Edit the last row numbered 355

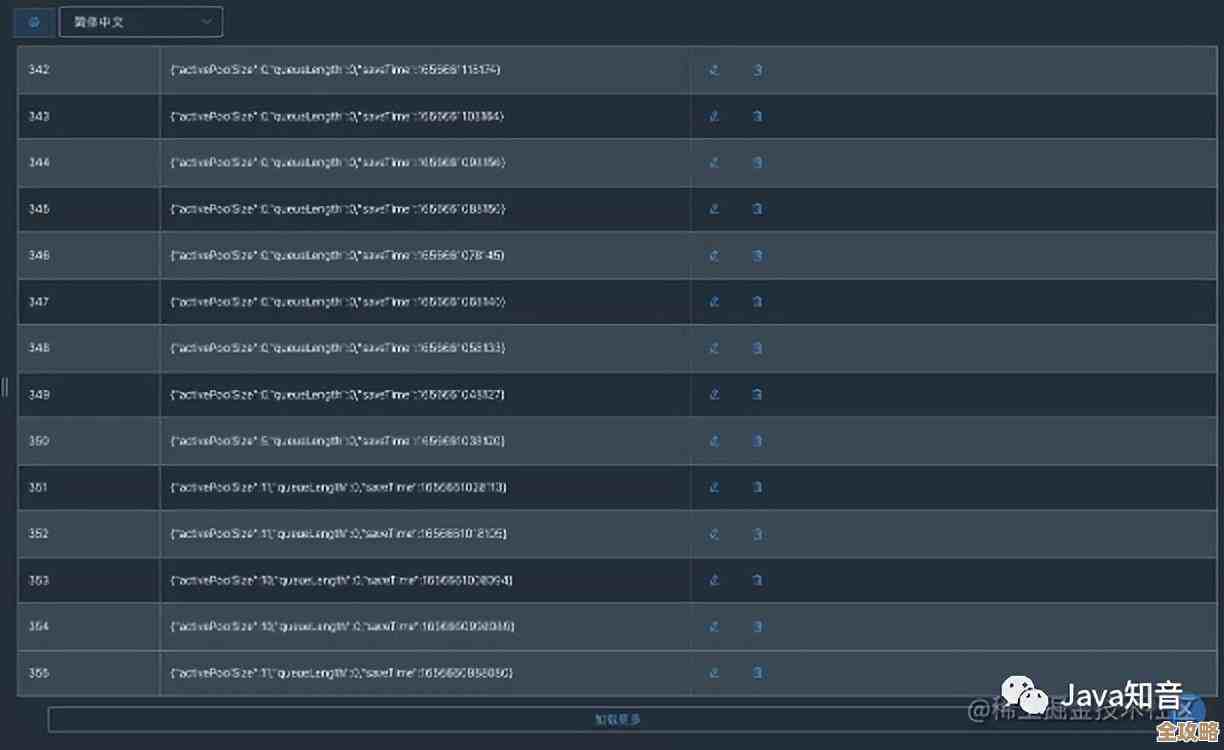point(714,673)
